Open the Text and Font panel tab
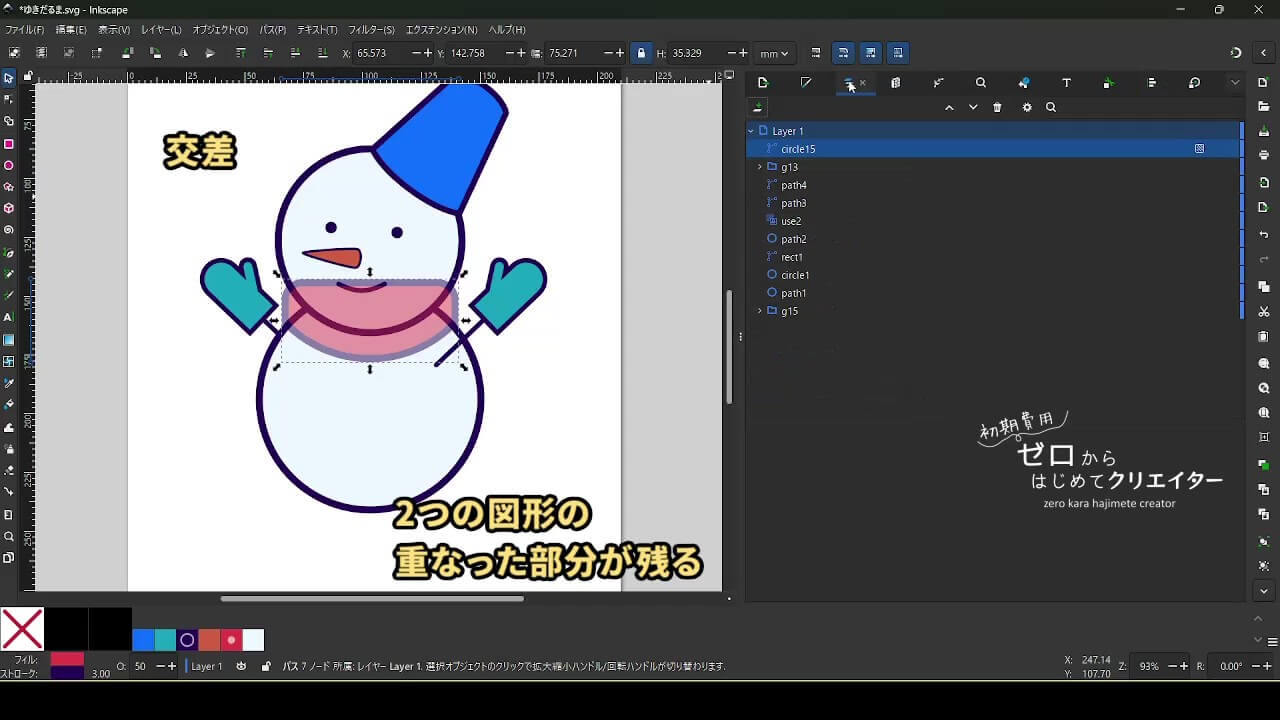Viewport: 1280px width, 720px height. pos(1066,83)
